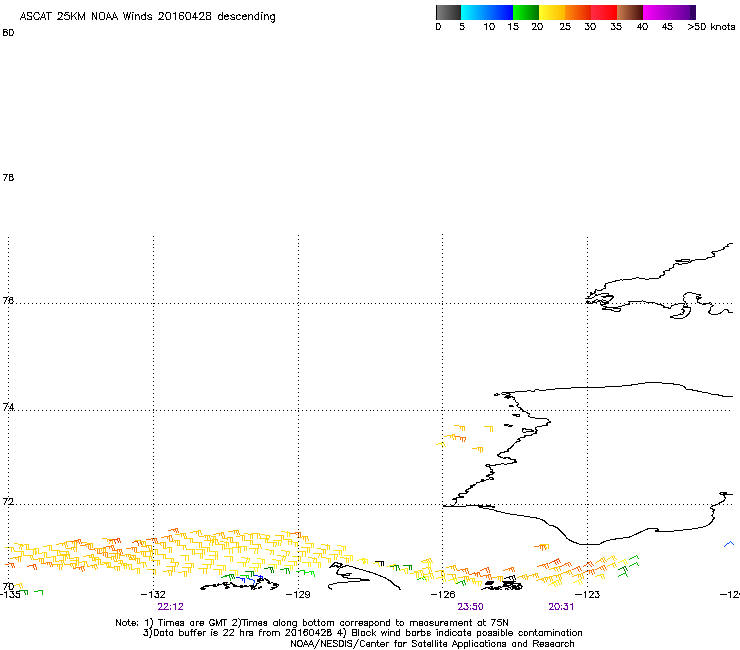Click the '25' legend scale label
This screenshot has width=740, height=650.
[x=565, y=27]
